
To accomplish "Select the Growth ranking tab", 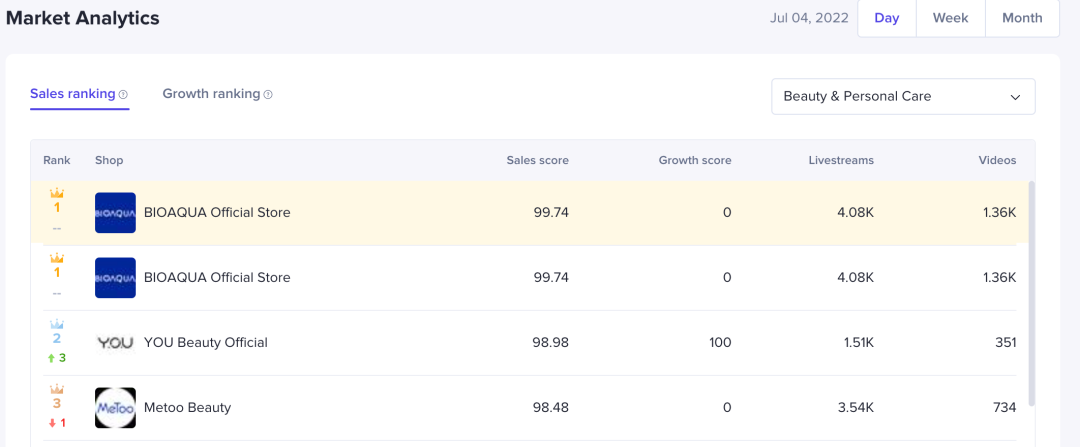I will (211, 94).
